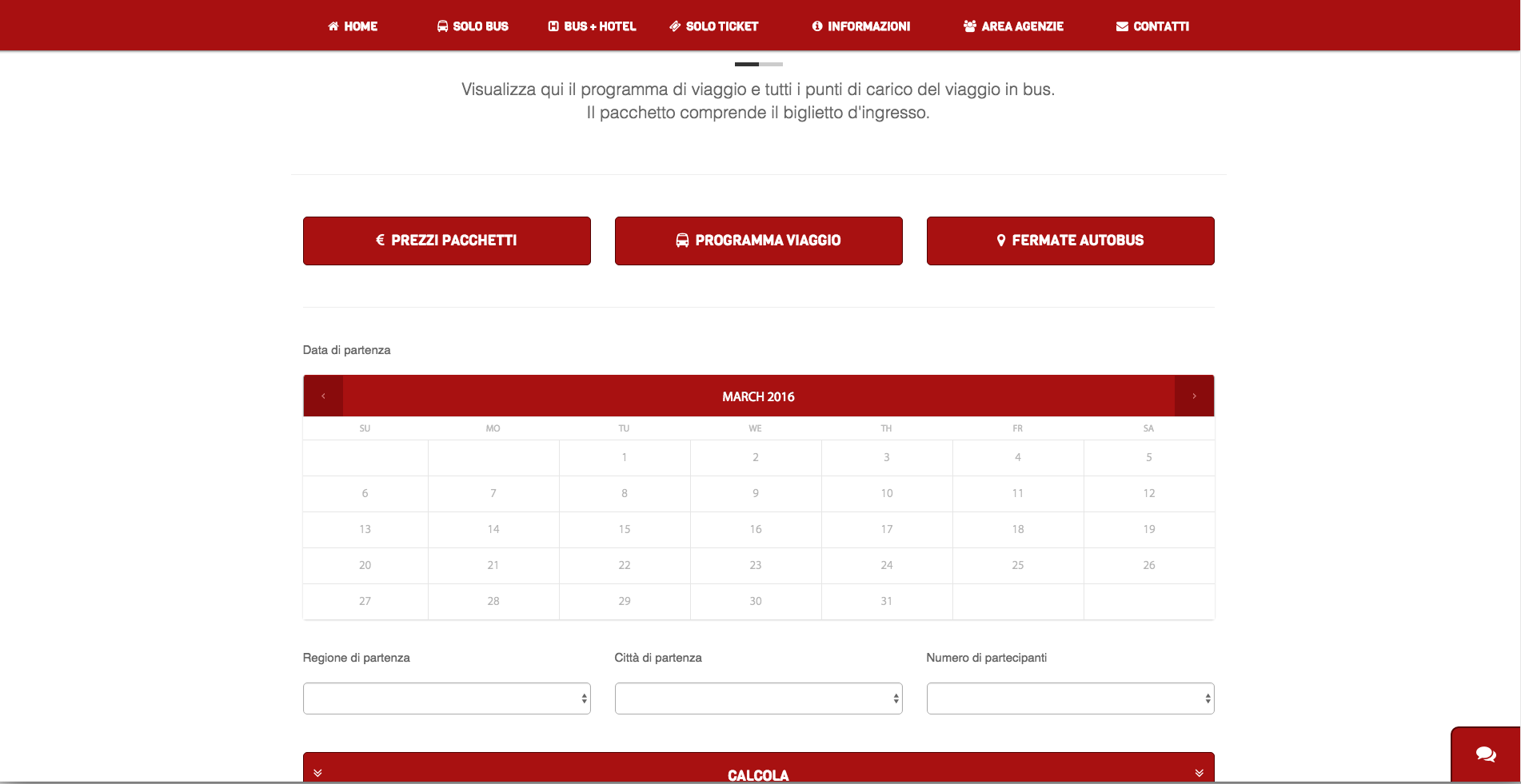
Task: Click the people icon beside AREA AGENZIE
Action: click(x=970, y=26)
